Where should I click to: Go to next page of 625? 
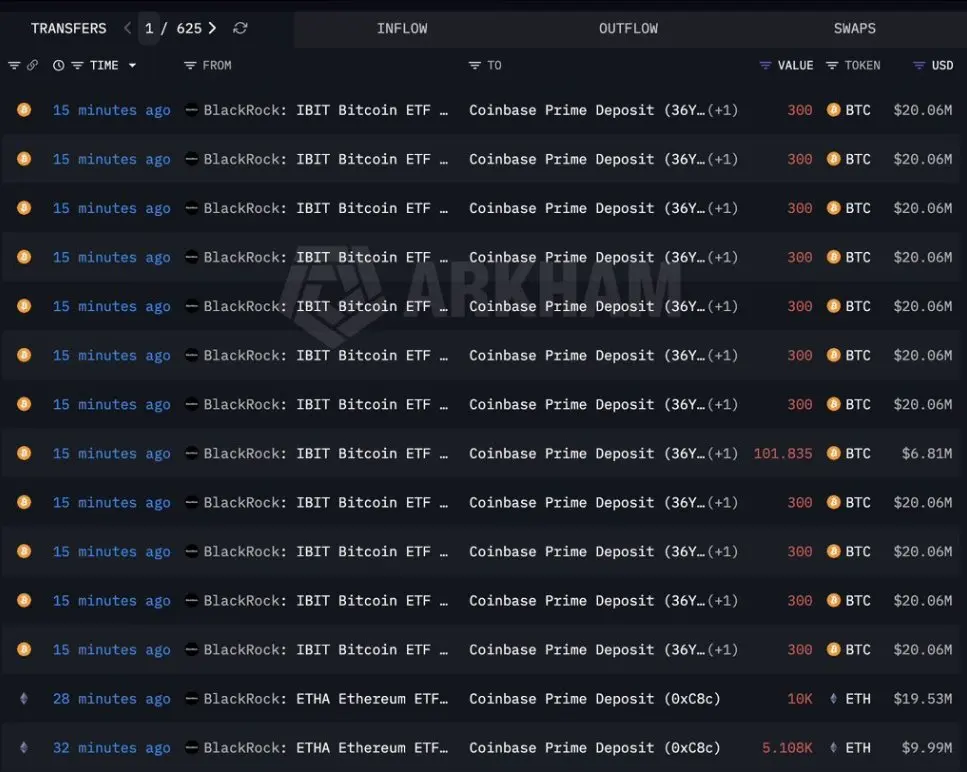point(213,28)
